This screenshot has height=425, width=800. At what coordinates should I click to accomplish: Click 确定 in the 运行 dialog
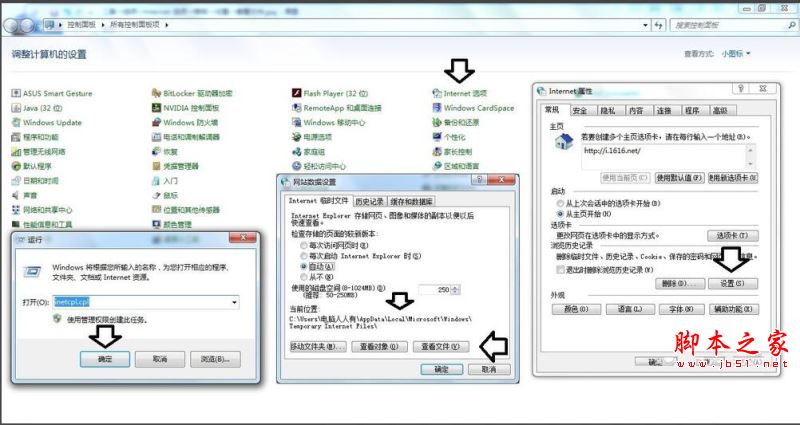pyautogui.click(x=105, y=359)
